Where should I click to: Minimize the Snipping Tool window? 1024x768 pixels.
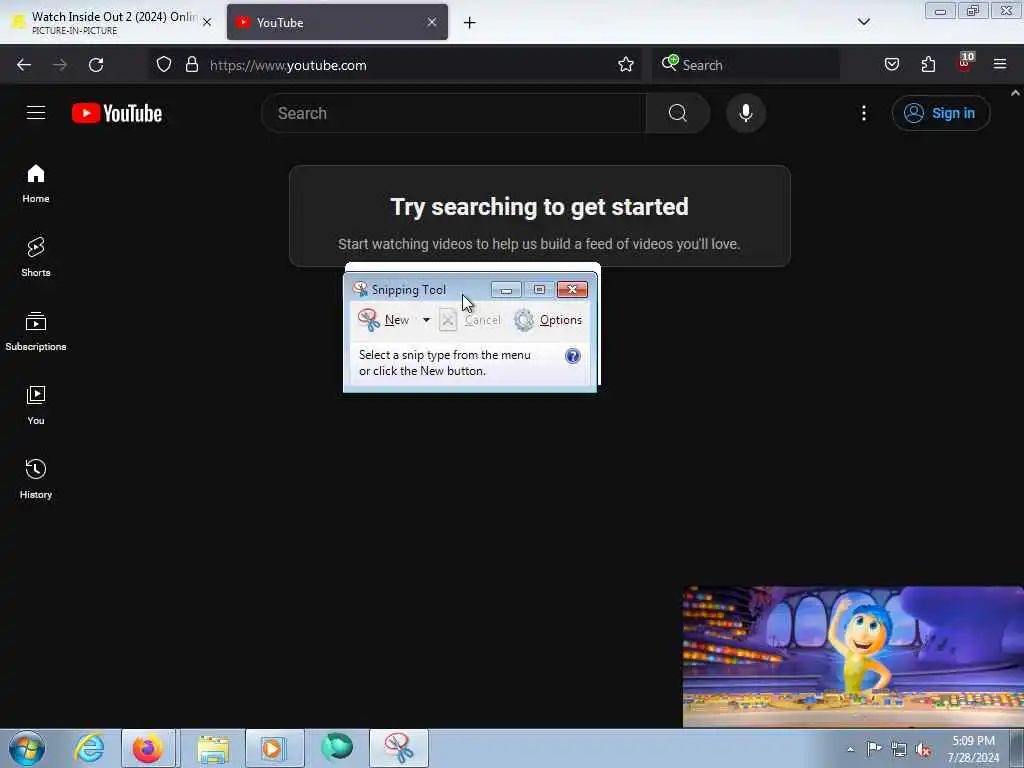point(506,289)
